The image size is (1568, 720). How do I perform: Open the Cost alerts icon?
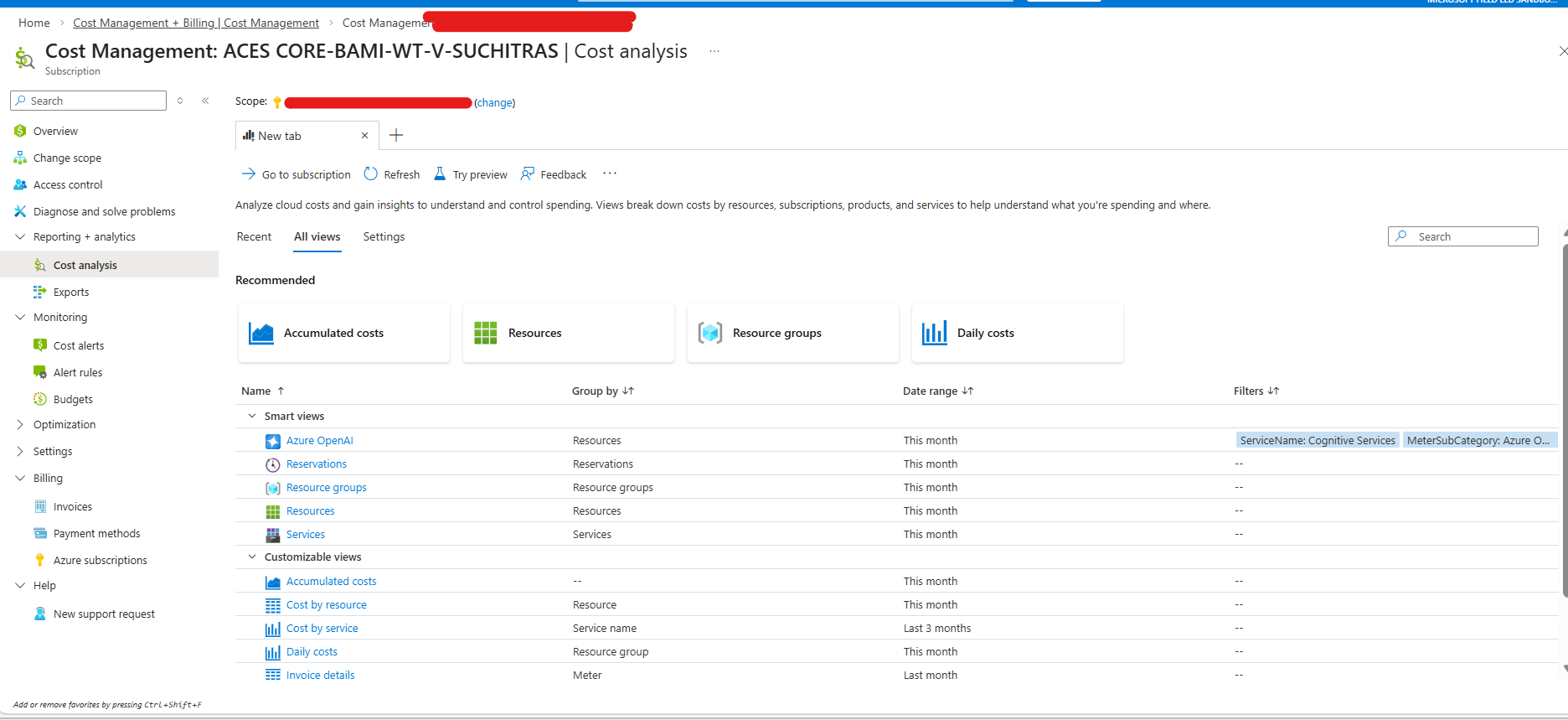tap(39, 345)
